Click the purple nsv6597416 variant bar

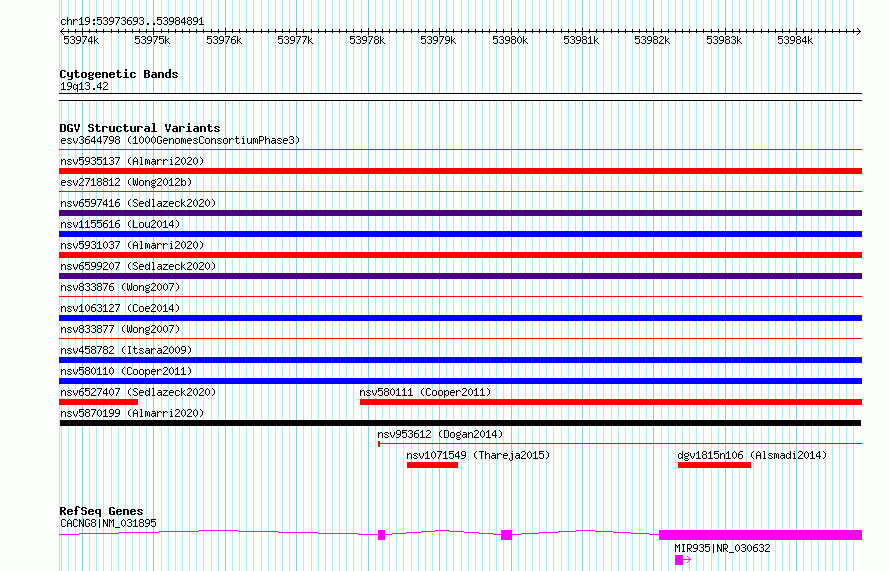click(460, 213)
